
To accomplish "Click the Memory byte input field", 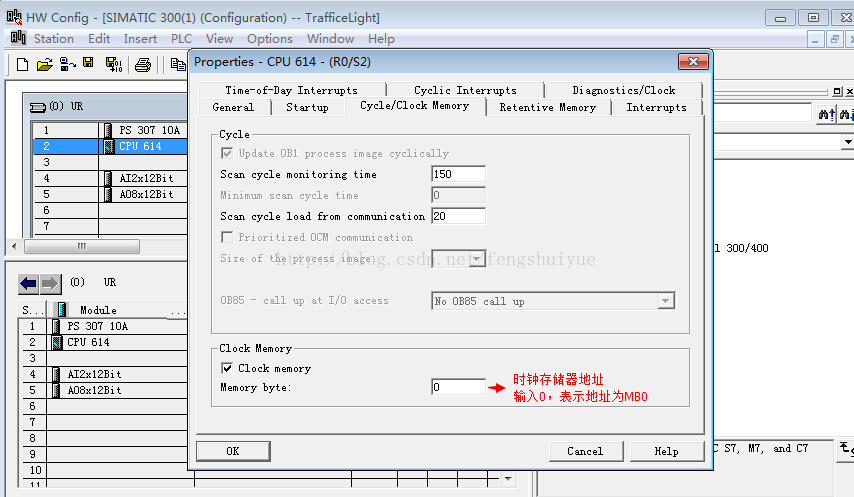I will click(458, 387).
